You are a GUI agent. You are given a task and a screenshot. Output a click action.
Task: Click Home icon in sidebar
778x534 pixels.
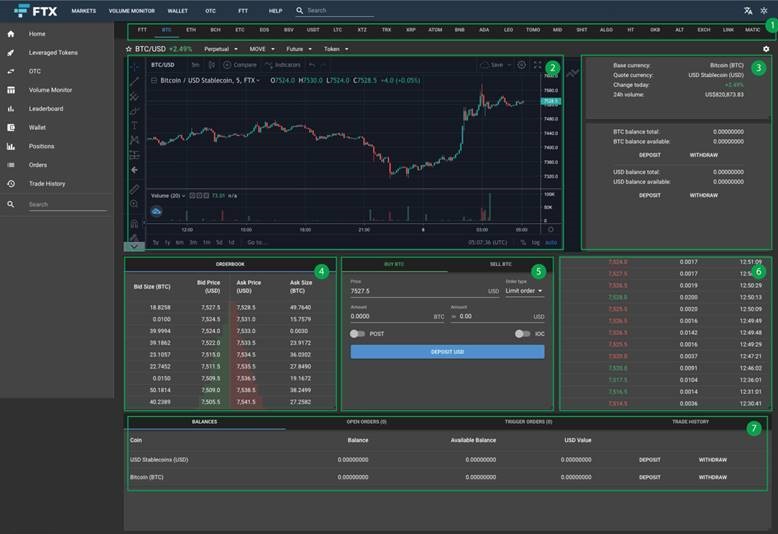[11, 34]
